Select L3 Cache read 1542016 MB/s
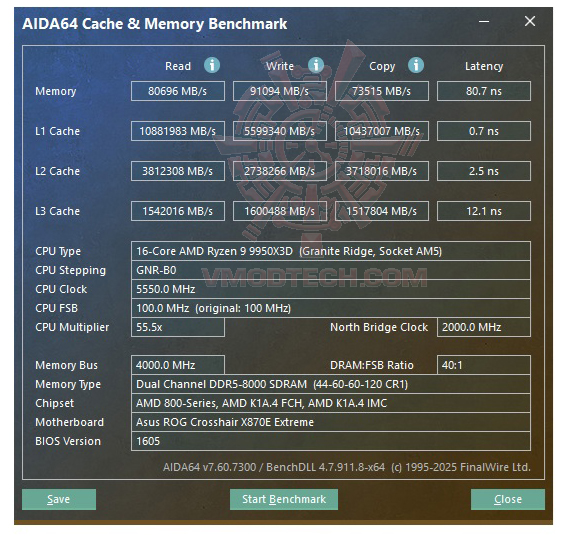 coord(178,211)
